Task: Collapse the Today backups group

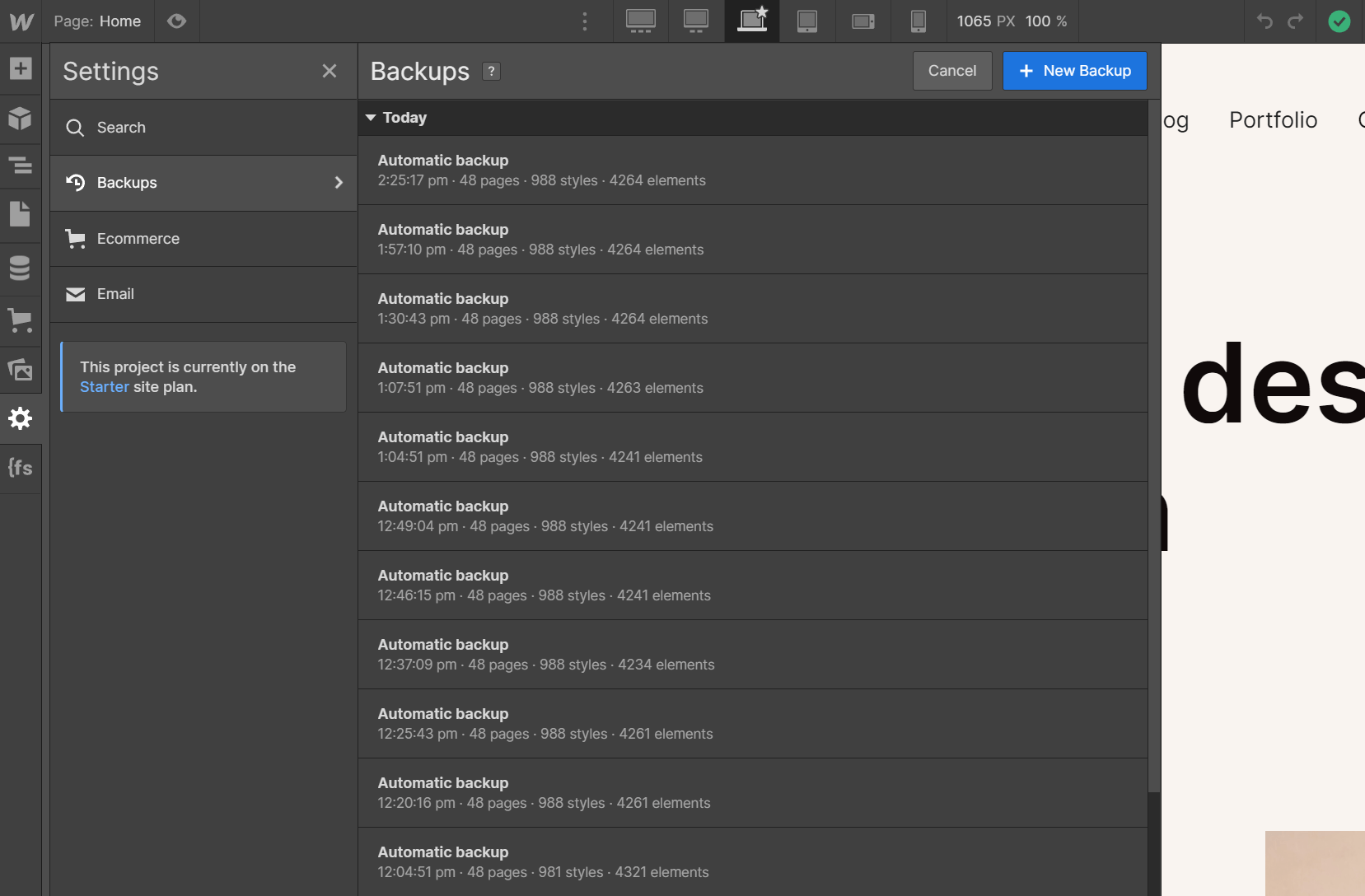Action: click(371, 118)
